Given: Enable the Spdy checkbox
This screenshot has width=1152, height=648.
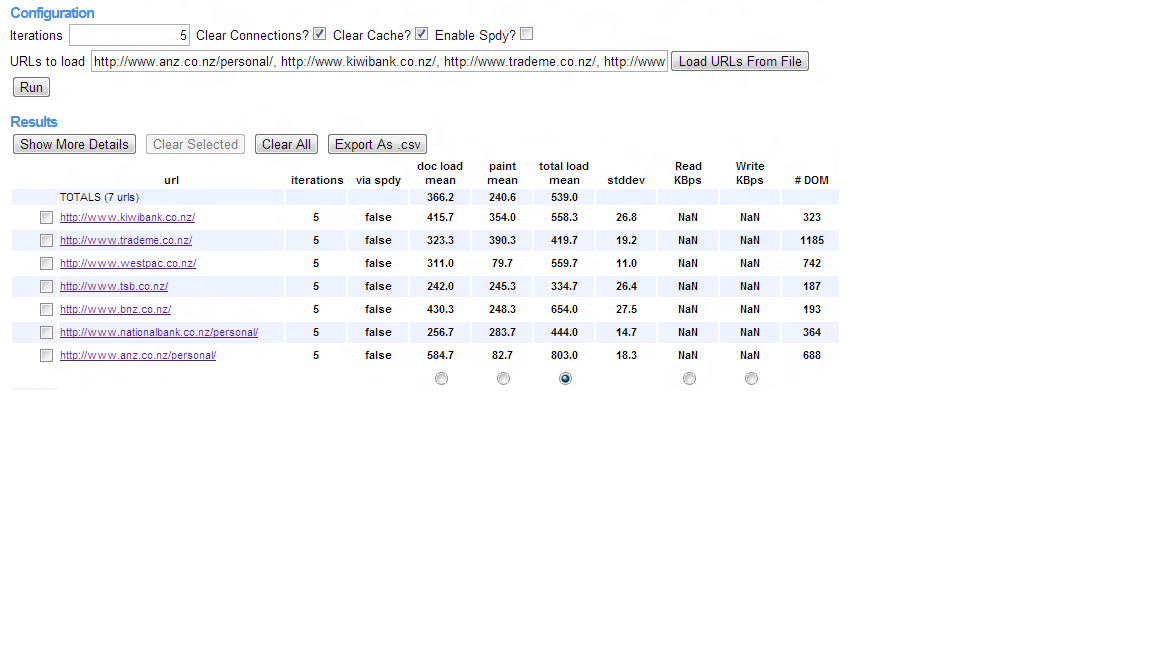Looking at the screenshot, I should [527, 34].
